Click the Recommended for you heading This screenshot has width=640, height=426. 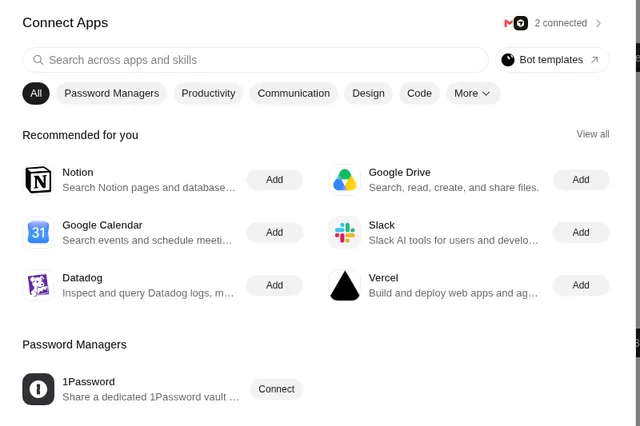80,135
